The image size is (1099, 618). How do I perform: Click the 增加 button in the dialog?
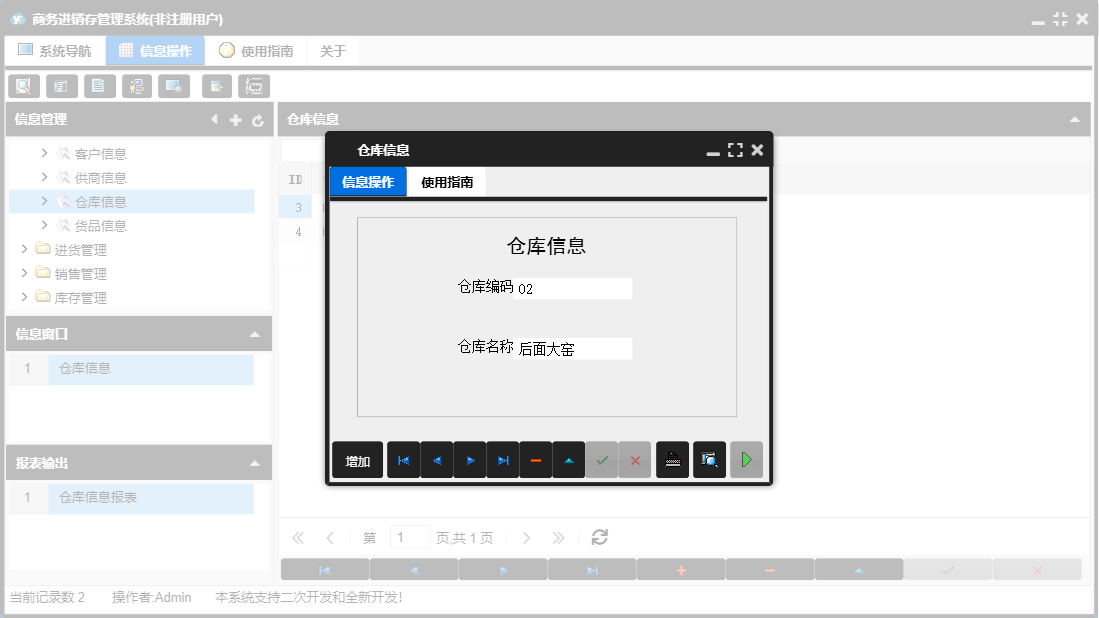coord(357,460)
